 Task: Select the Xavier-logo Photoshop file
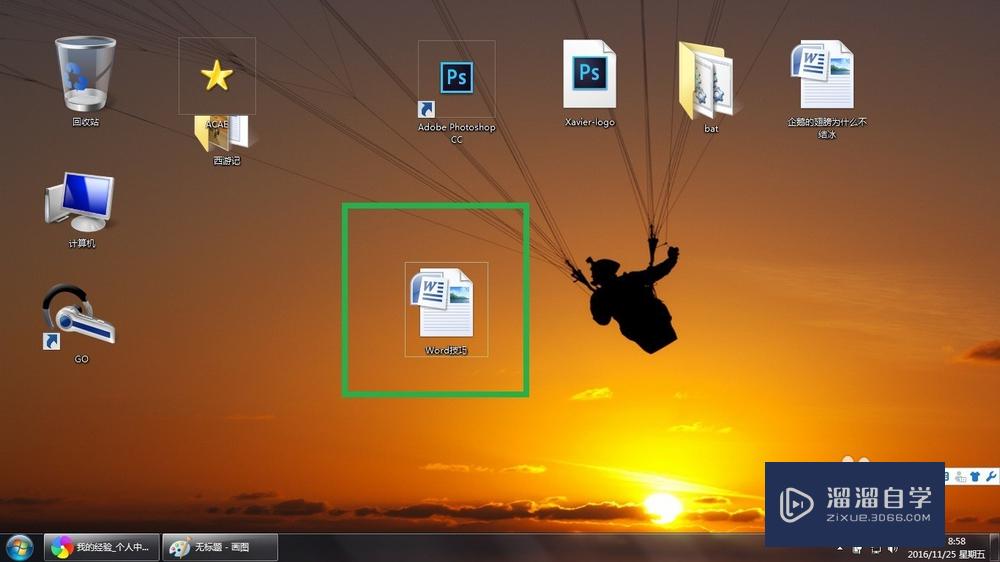(x=589, y=75)
